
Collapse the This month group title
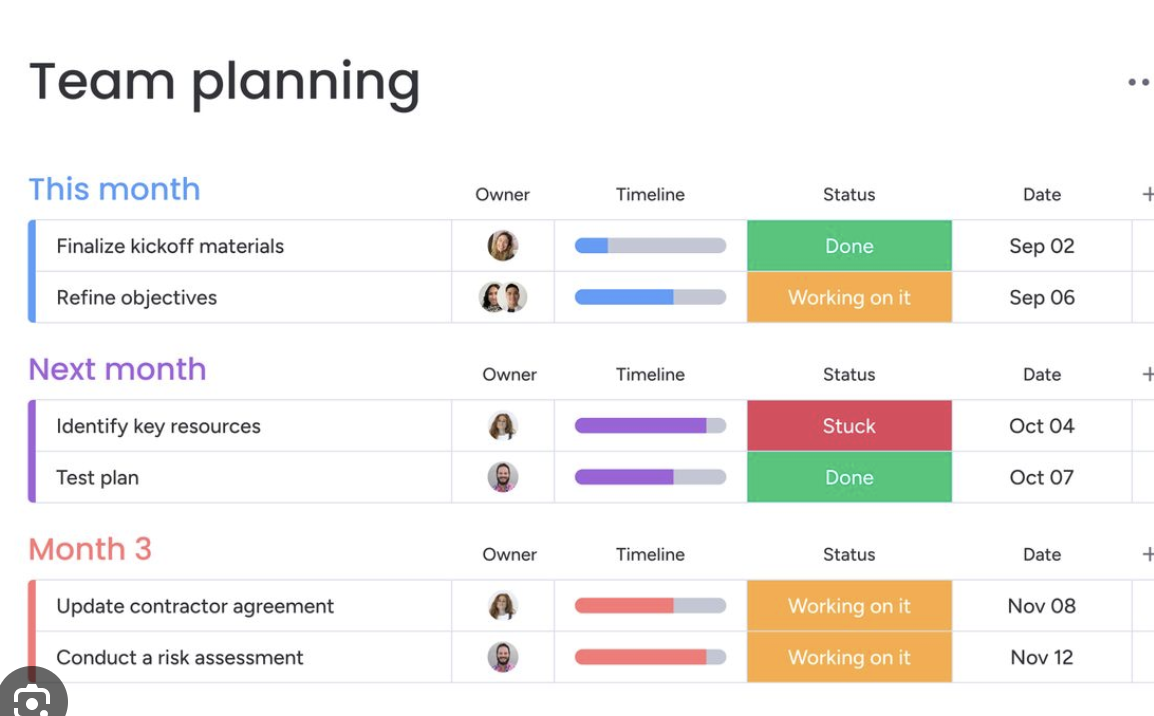click(x=114, y=189)
